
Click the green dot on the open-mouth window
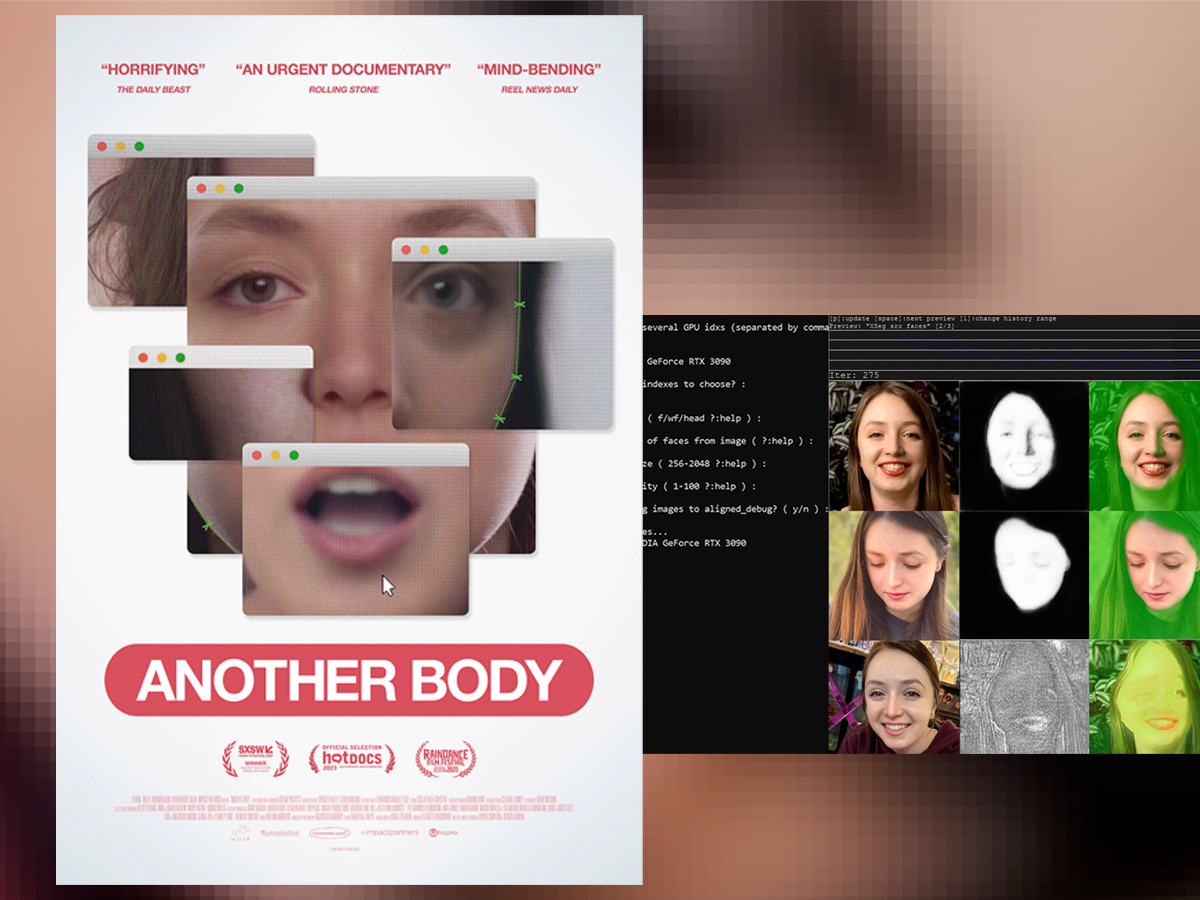[x=294, y=455]
